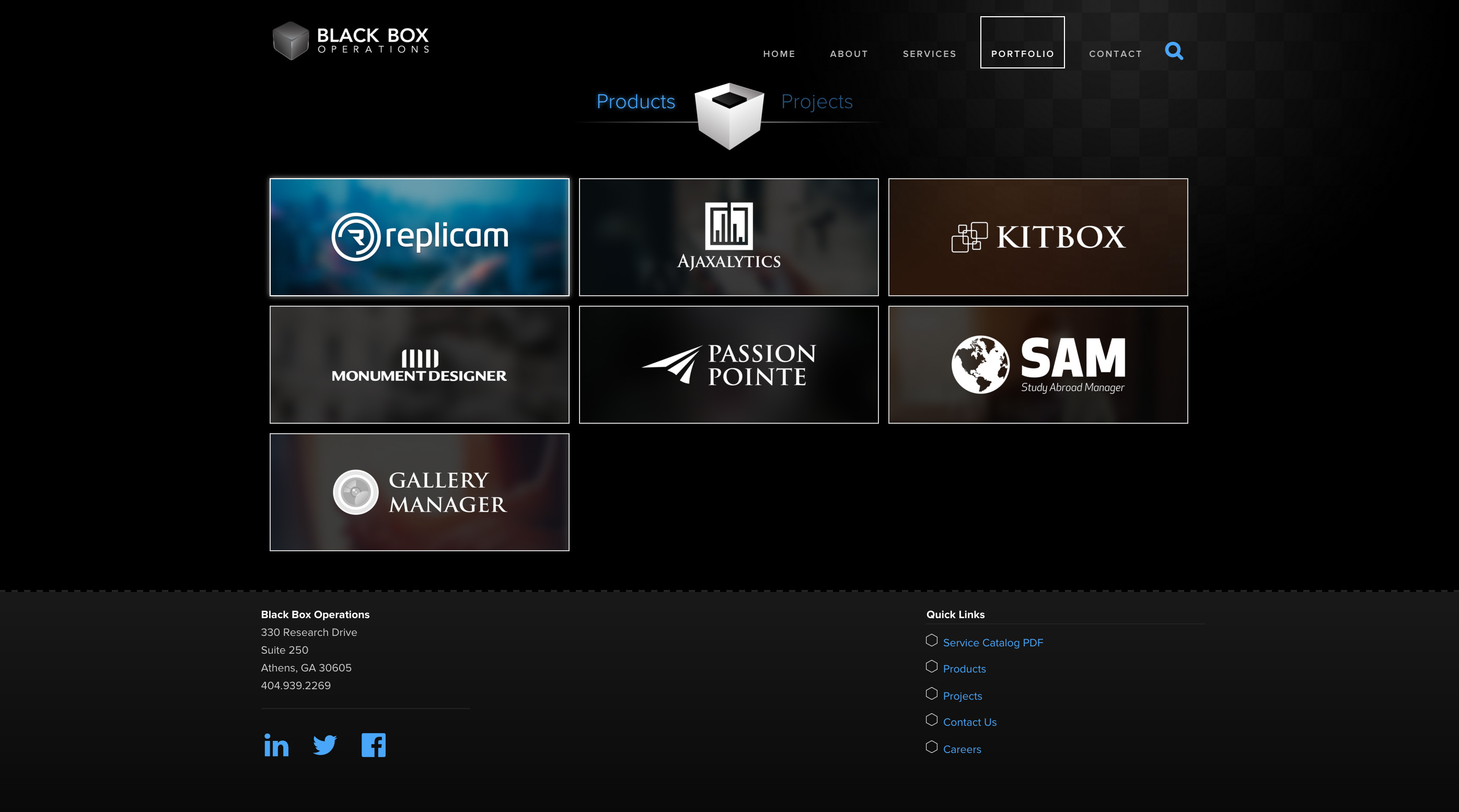Open the Contact menu item
This screenshot has width=1459, height=812.
point(1115,54)
